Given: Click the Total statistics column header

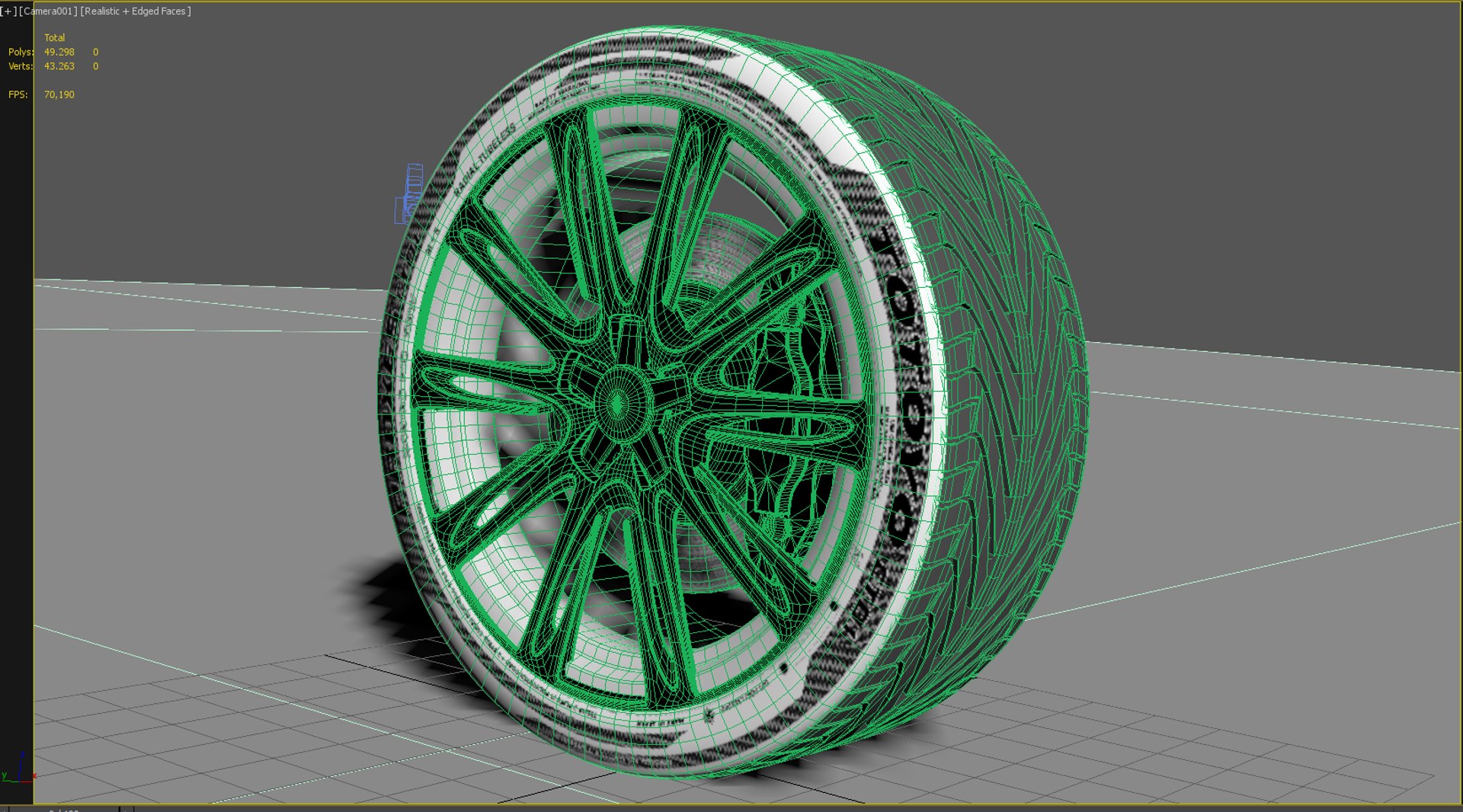Looking at the screenshot, I should 54,37.
